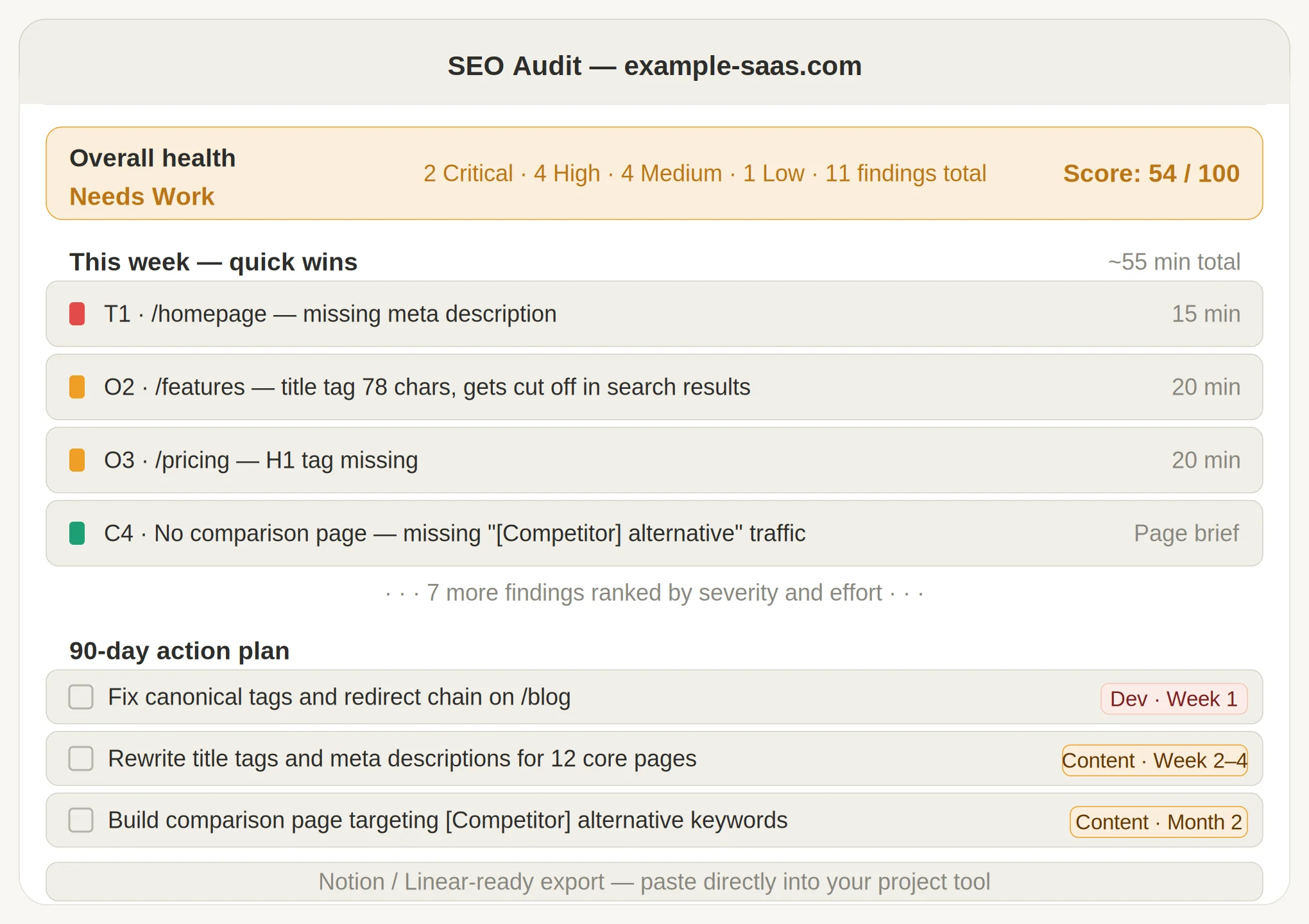Click the 20 min estimate on O3 row
Screen dimensions: 1309x924
click(1206, 461)
